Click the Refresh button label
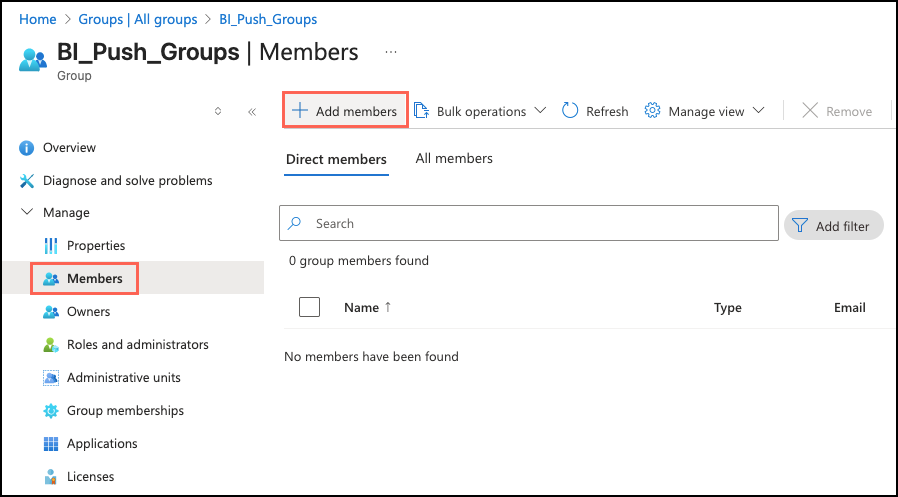This screenshot has width=898, height=497. click(607, 112)
